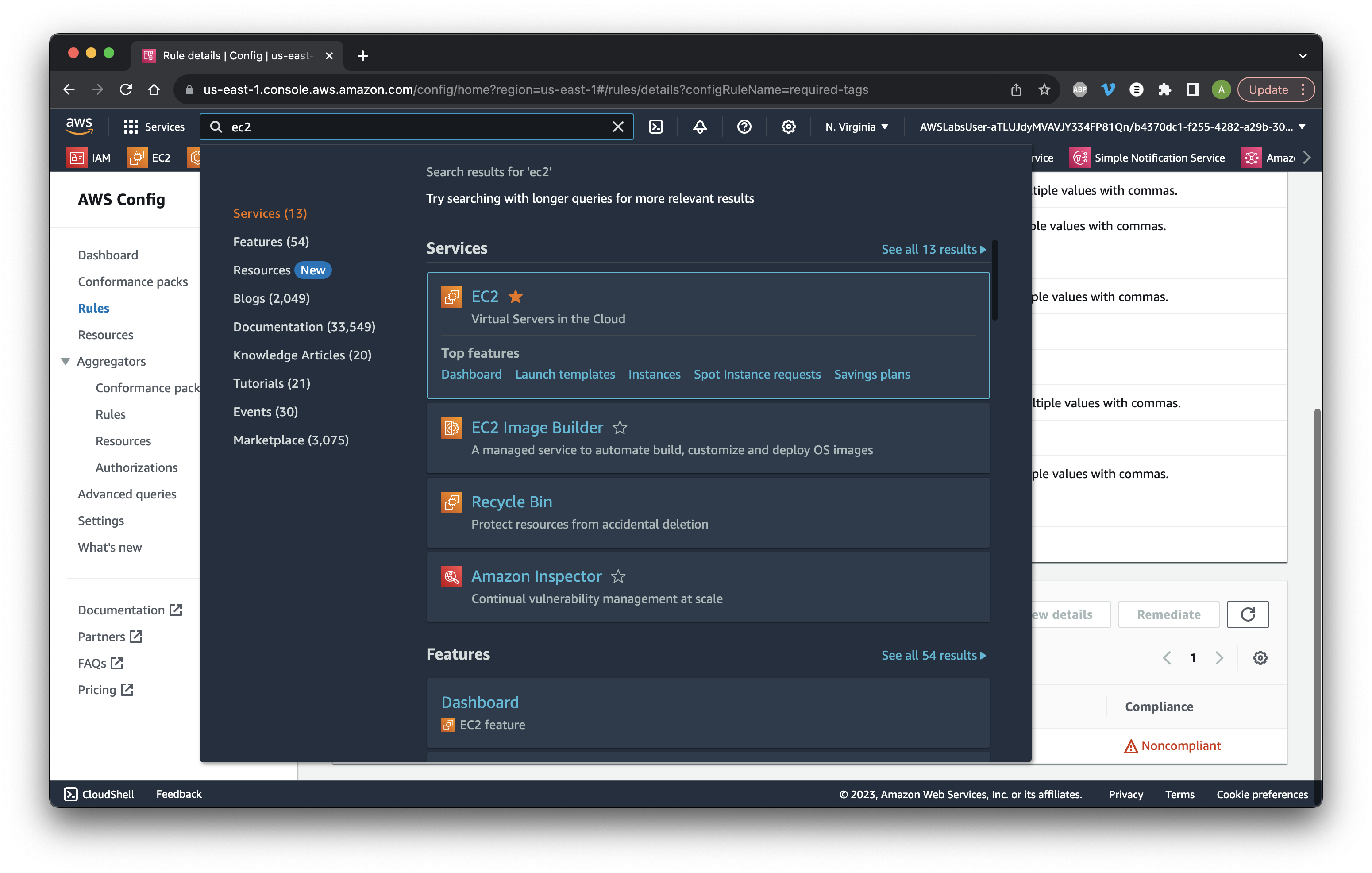The image size is (1372, 873).
Task: Open the EC2 Image Builder result
Action: [x=537, y=427]
